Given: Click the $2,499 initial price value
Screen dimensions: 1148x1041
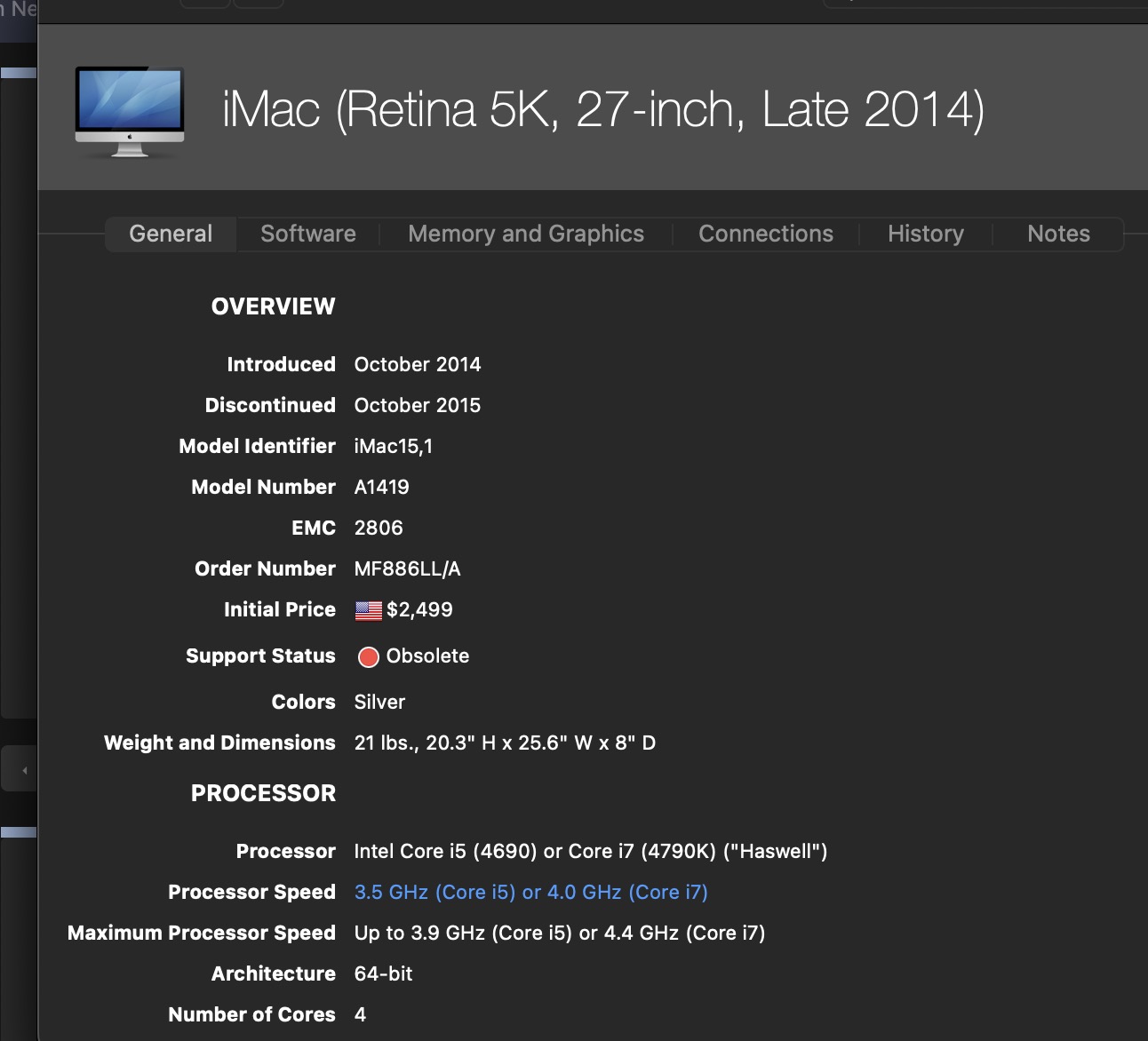Looking at the screenshot, I should 419,609.
